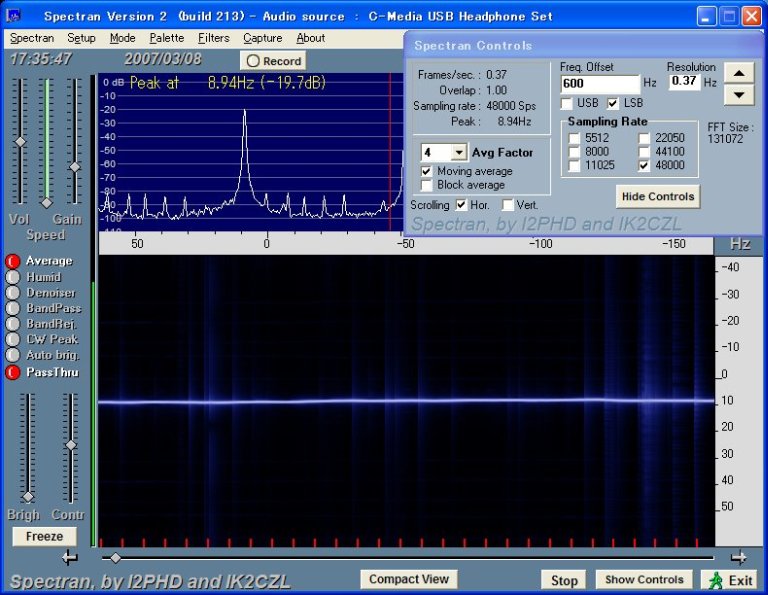Click the Record button
The width and height of the screenshot is (768, 595).
tap(273, 61)
